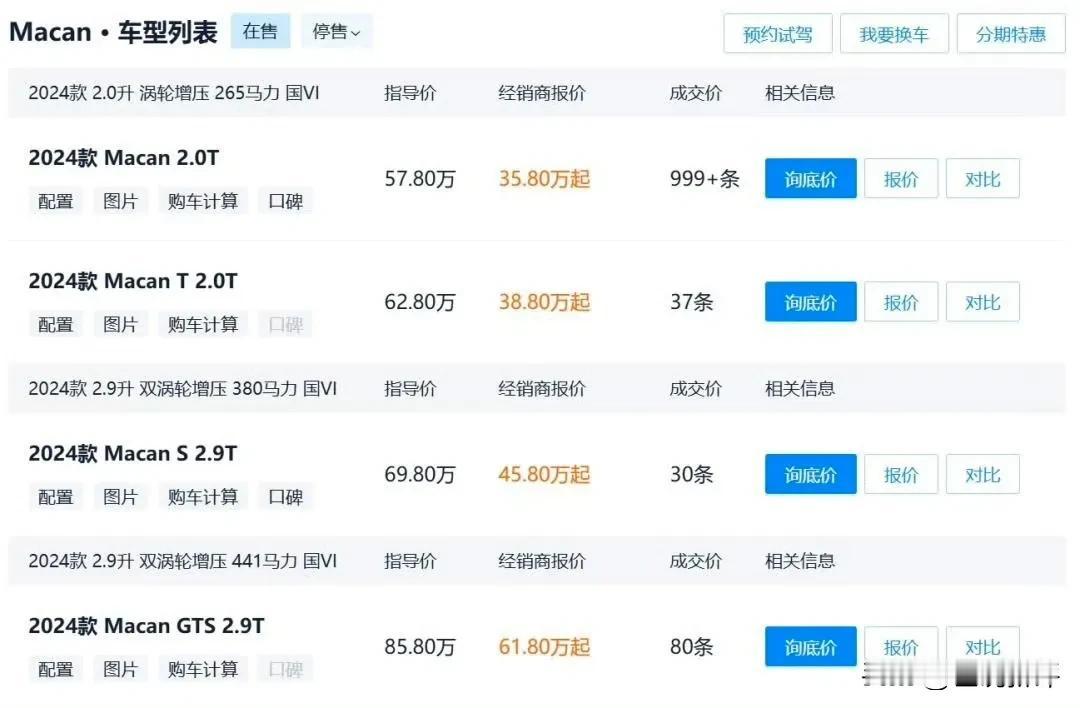This screenshot has width=1080, height=708.
Task: Open 购车计算 under Macan S 2.9T
Action: (x=203, y=497)
